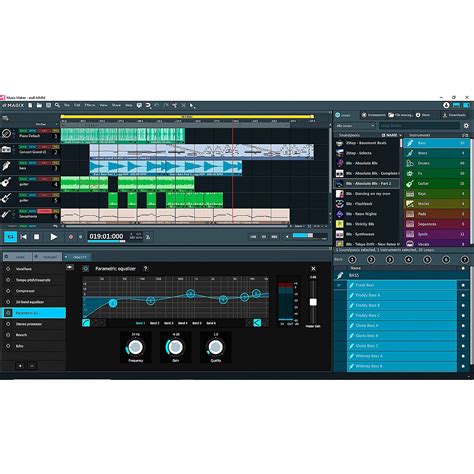Click the add track icon above track list
The height and width of the screenshot is (474, 474).
[5, 118]
